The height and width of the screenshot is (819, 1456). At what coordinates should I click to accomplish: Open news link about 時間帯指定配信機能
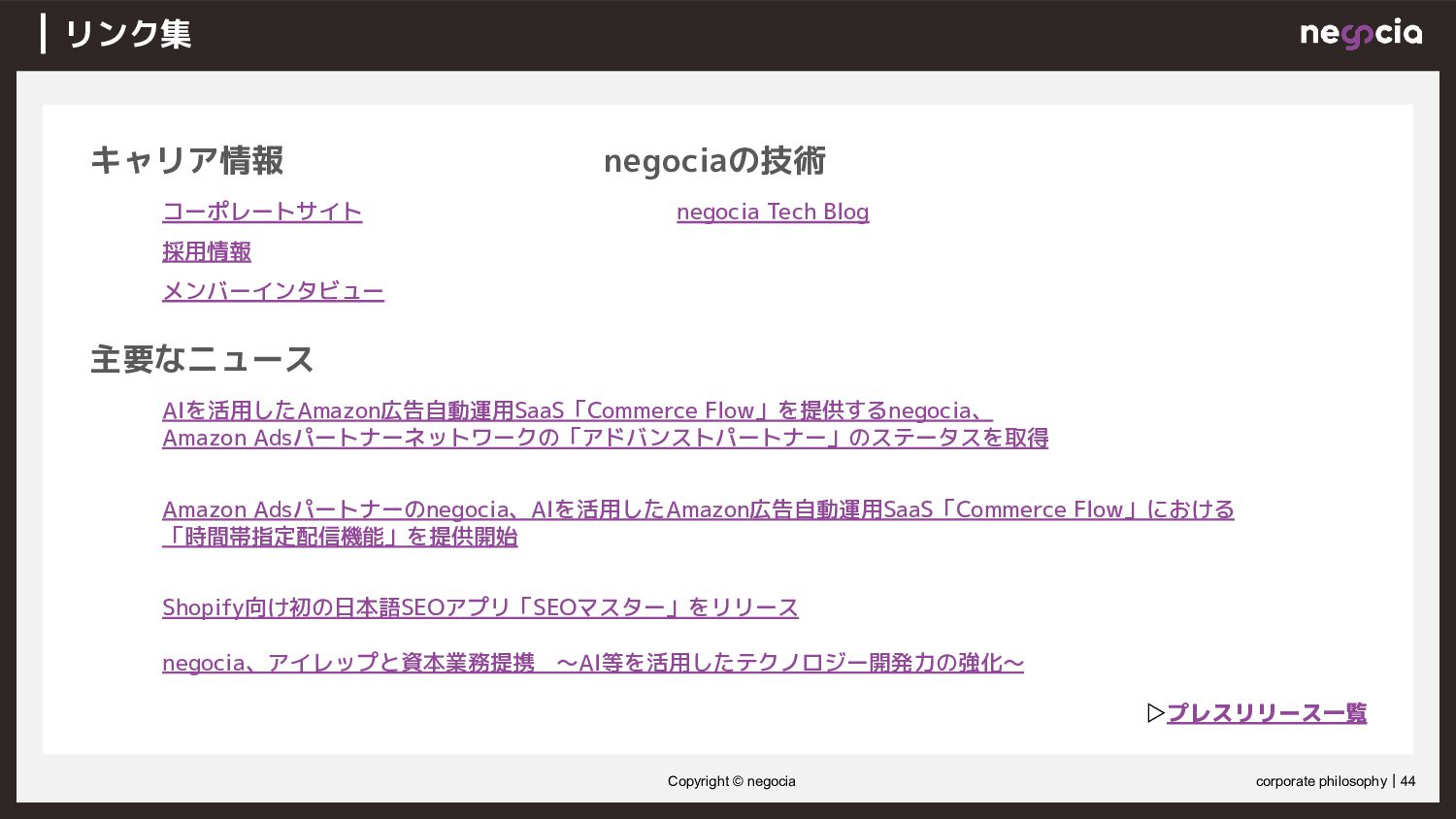pyautogui.click(x=698, y=523)
